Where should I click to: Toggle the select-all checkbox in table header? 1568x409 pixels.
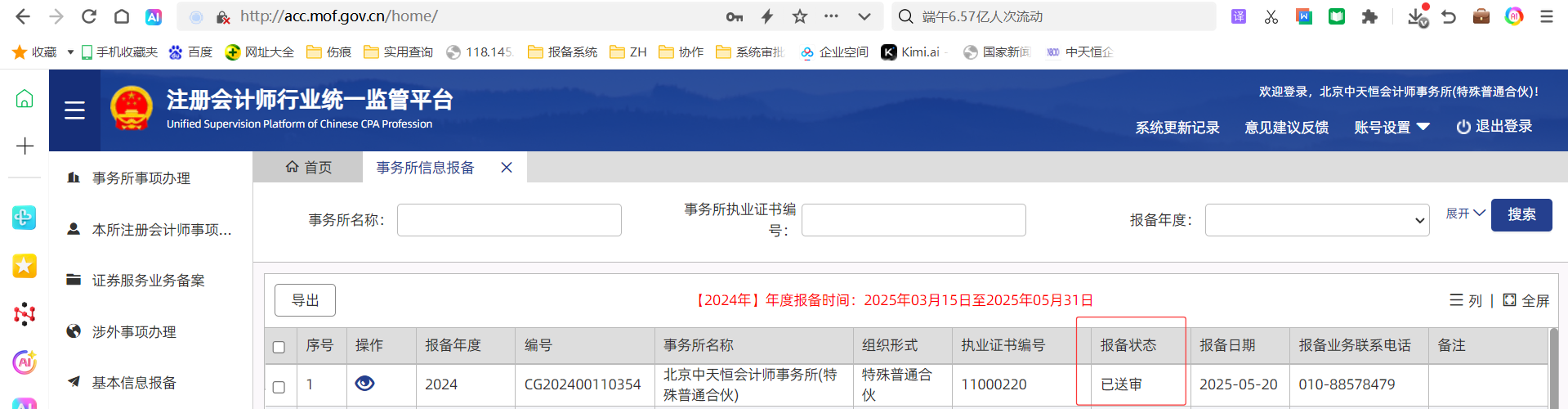coord(279,347)
